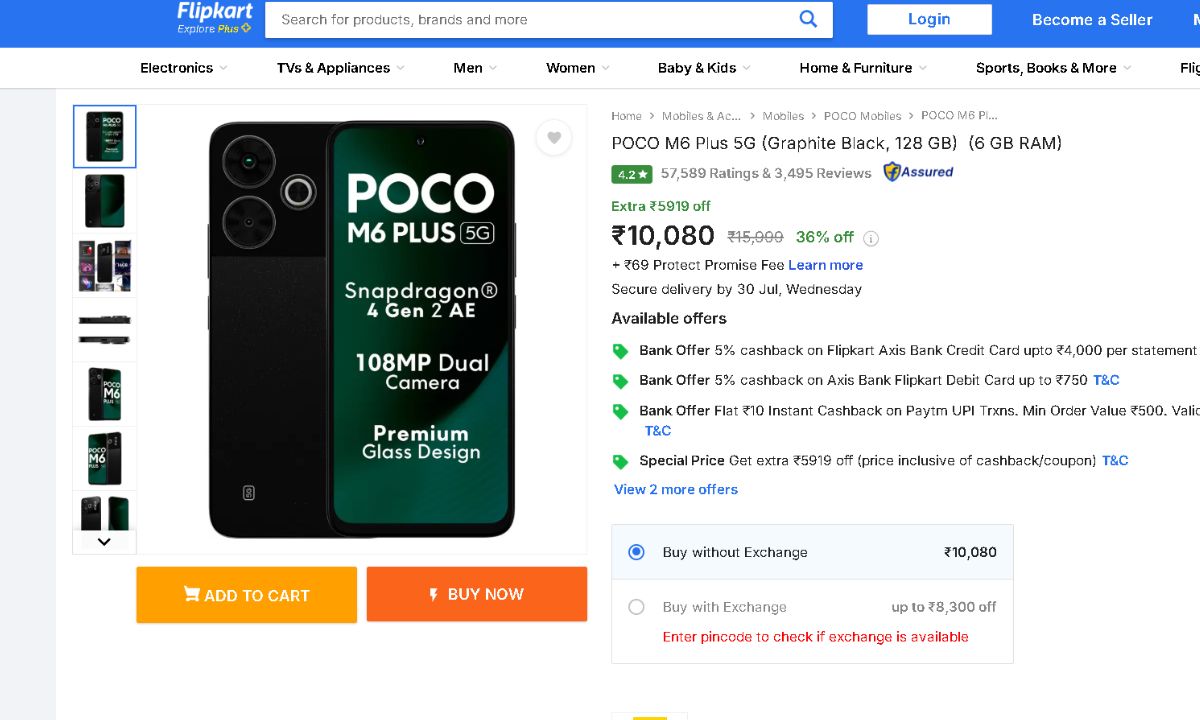
Task: Click the green tag icon beside Special Price
Action: pos(620,461)
